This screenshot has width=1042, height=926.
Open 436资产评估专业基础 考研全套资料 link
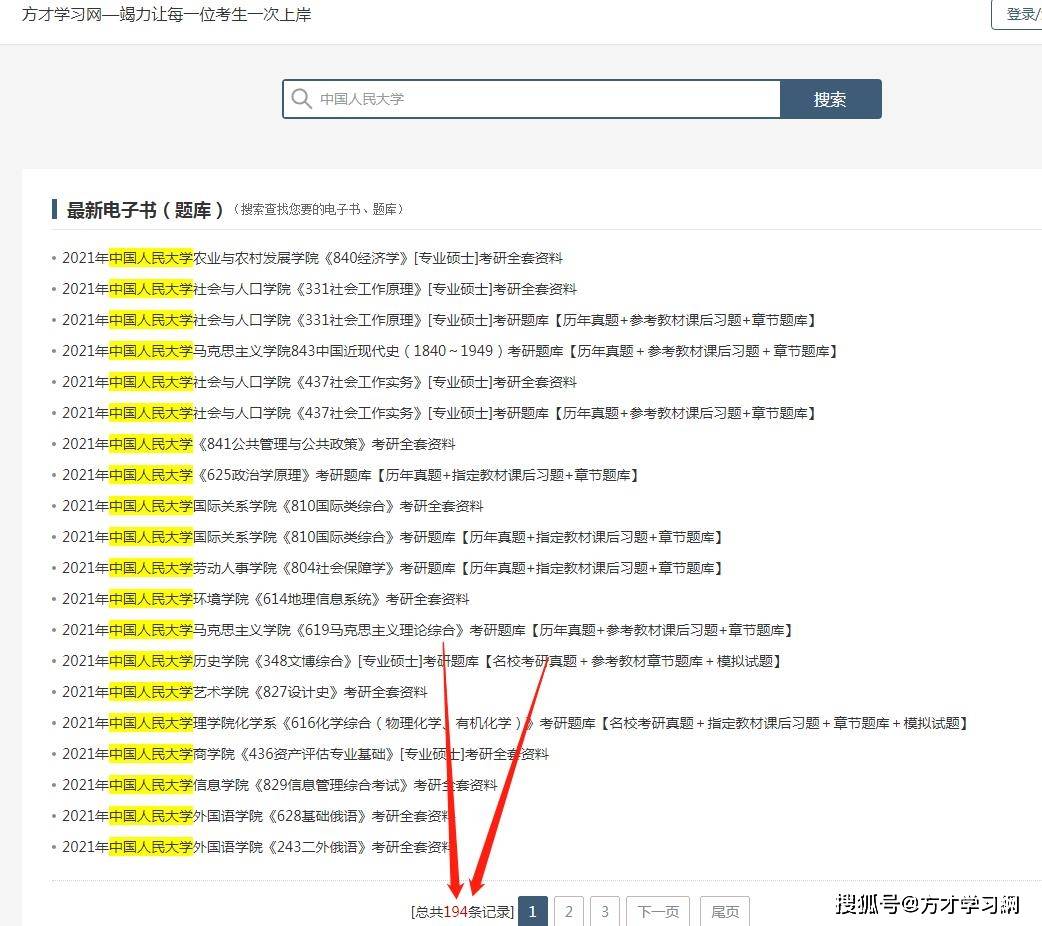tap(305, 754)
